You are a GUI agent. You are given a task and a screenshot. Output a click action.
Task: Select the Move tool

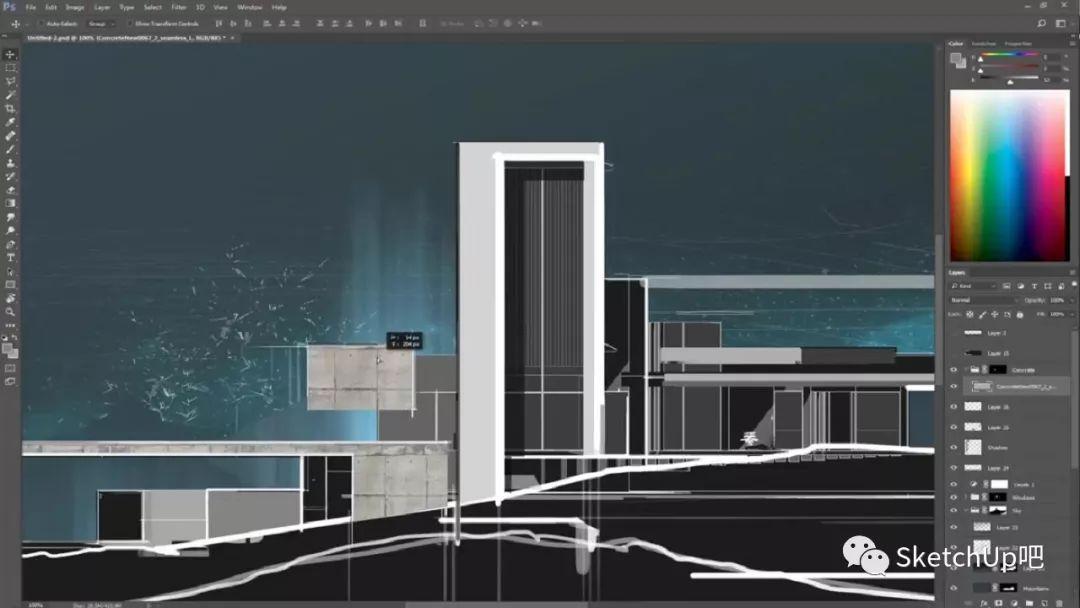pos(10,54)
